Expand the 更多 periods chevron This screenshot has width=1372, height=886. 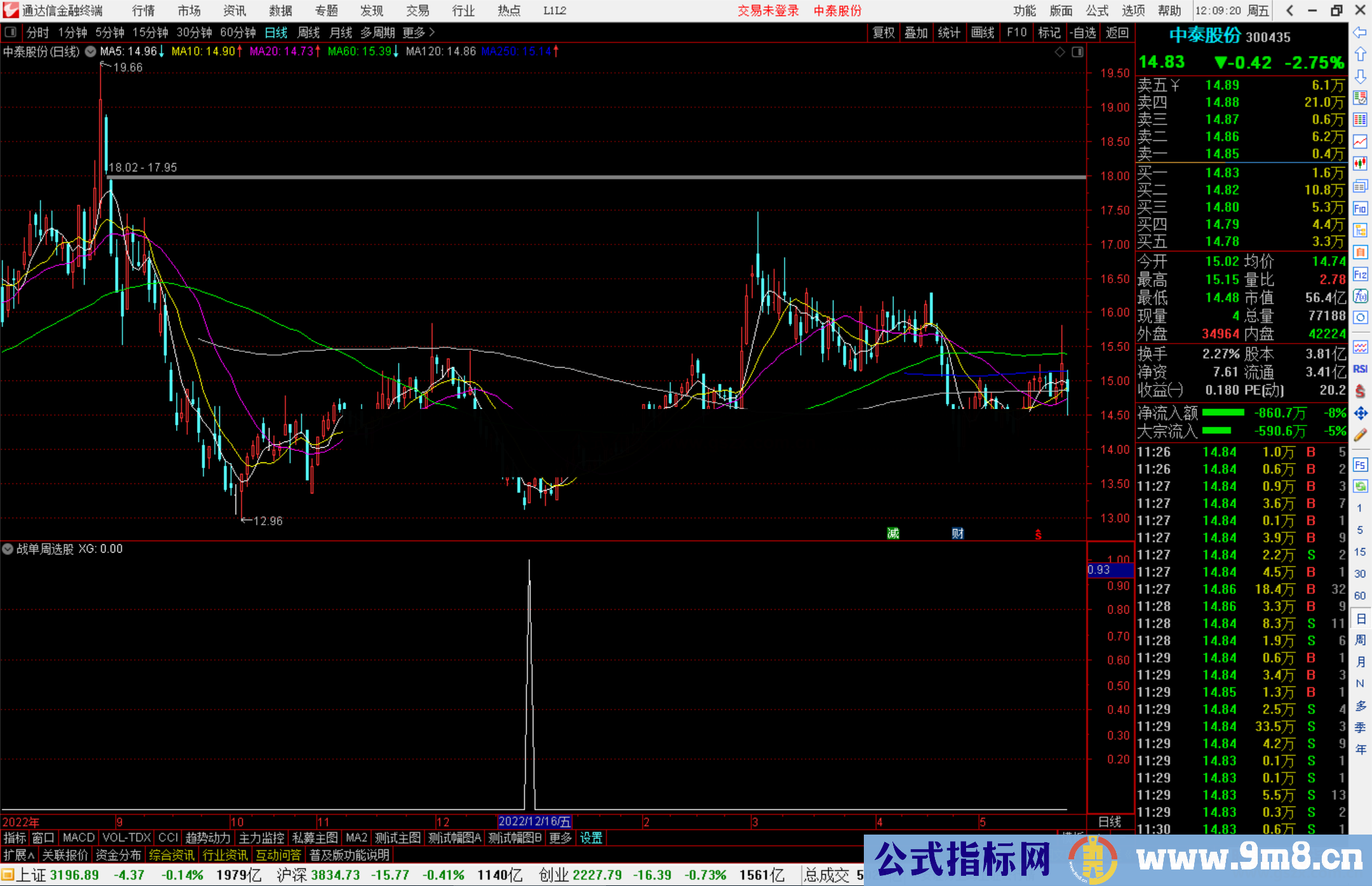(432, 32)
